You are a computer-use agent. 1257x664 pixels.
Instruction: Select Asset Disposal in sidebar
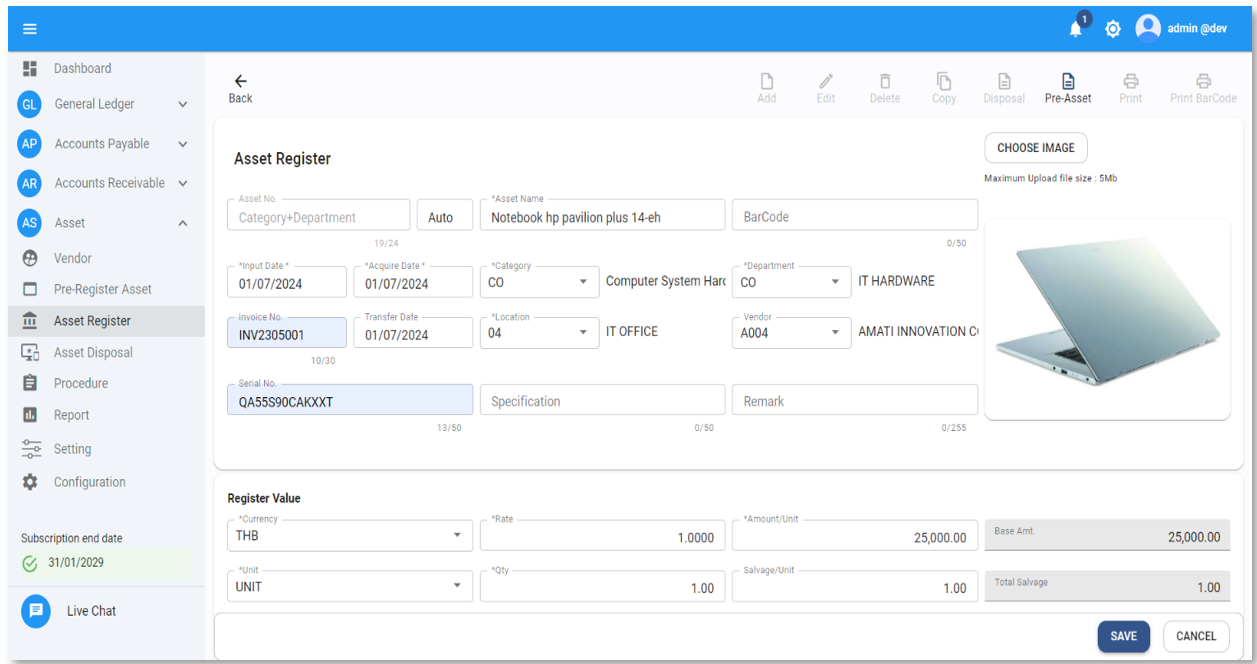93,352
